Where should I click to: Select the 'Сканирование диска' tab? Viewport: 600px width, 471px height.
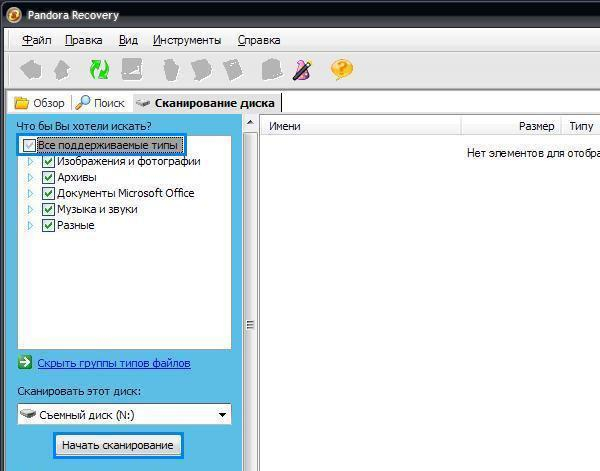(x=207, y=103)
